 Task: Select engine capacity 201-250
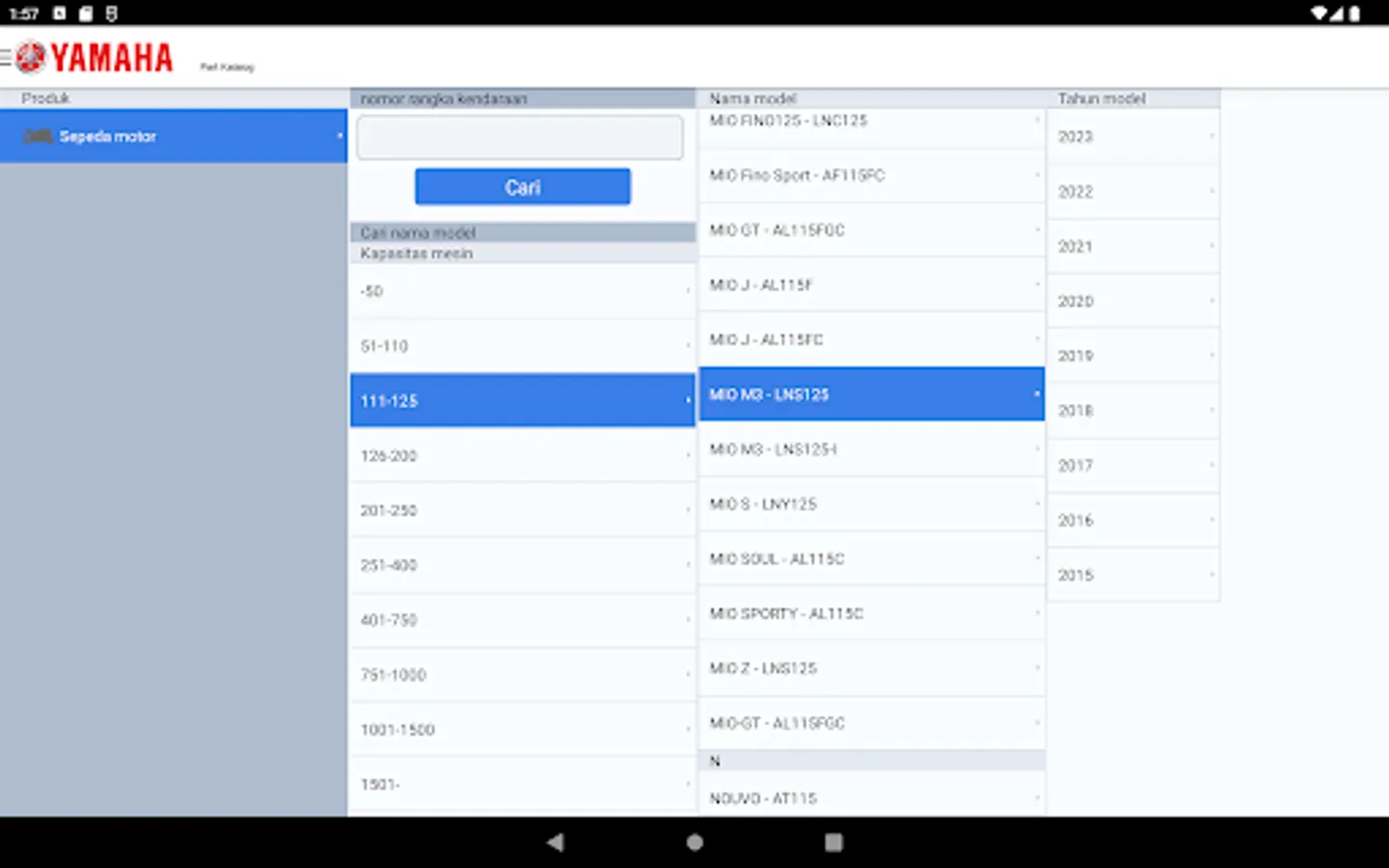522,510
